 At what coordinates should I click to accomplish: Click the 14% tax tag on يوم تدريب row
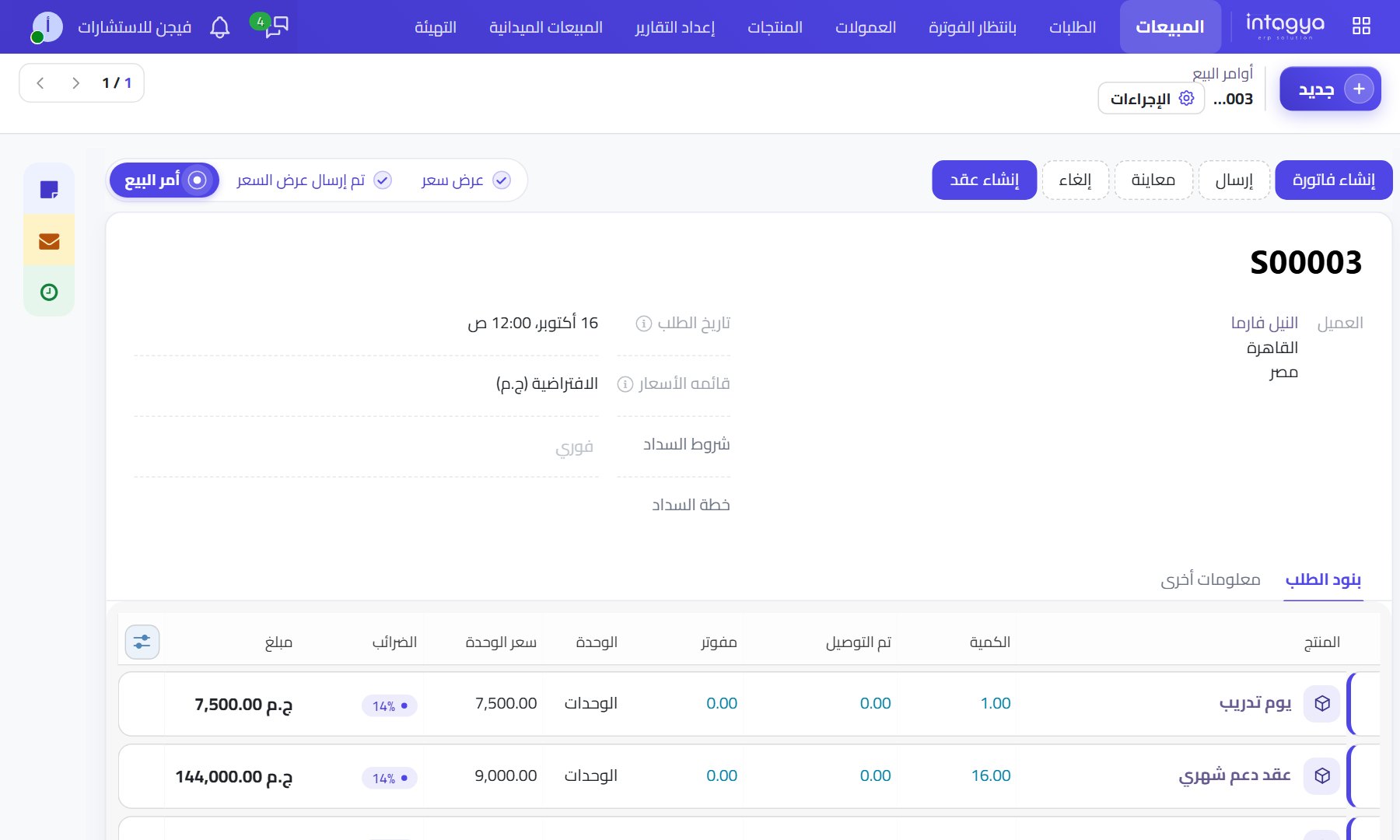[x=390, y=705]
